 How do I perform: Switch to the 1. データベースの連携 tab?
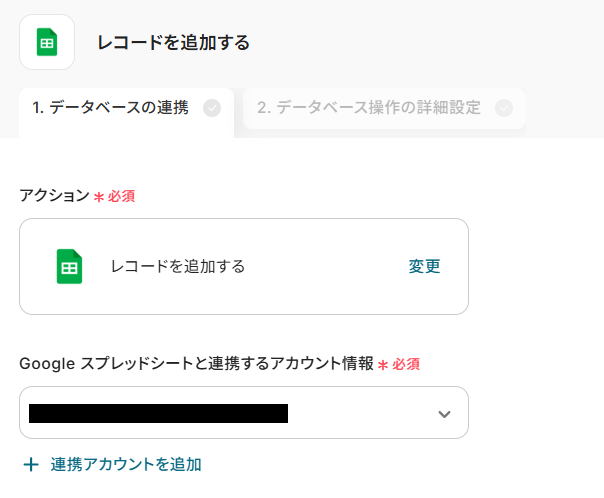point(111,108)
